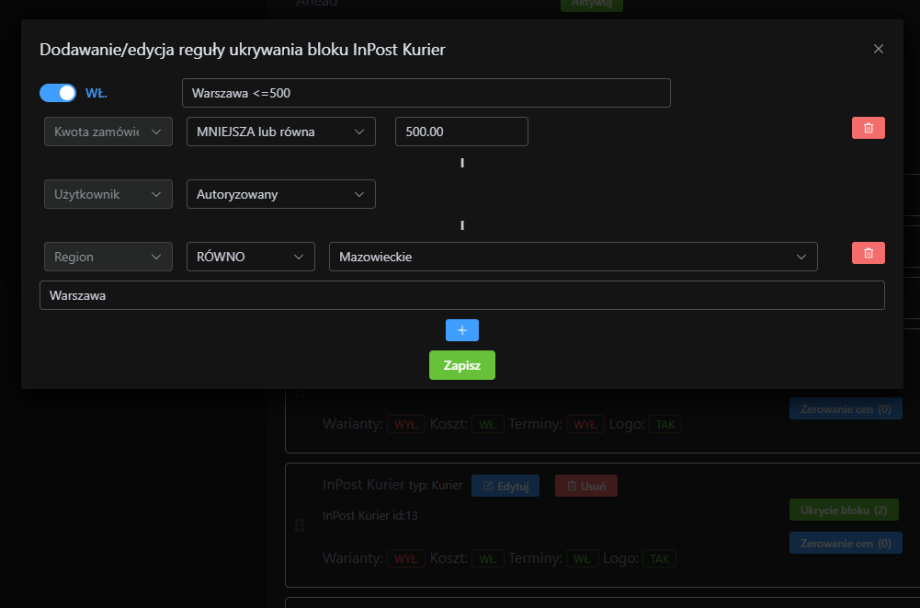Open the Autoryzowany user status dropdown
Screen dimensions: 920x608
point(281,194)
